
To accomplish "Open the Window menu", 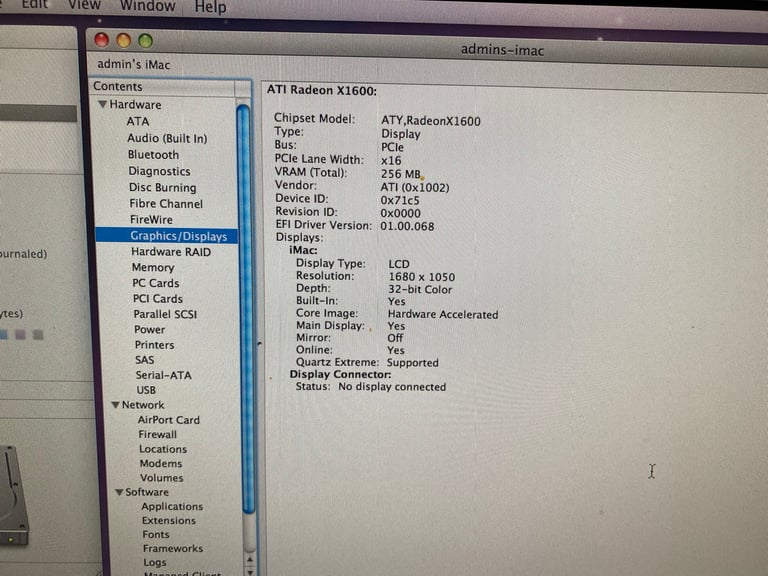I will (x=147, y=6).
